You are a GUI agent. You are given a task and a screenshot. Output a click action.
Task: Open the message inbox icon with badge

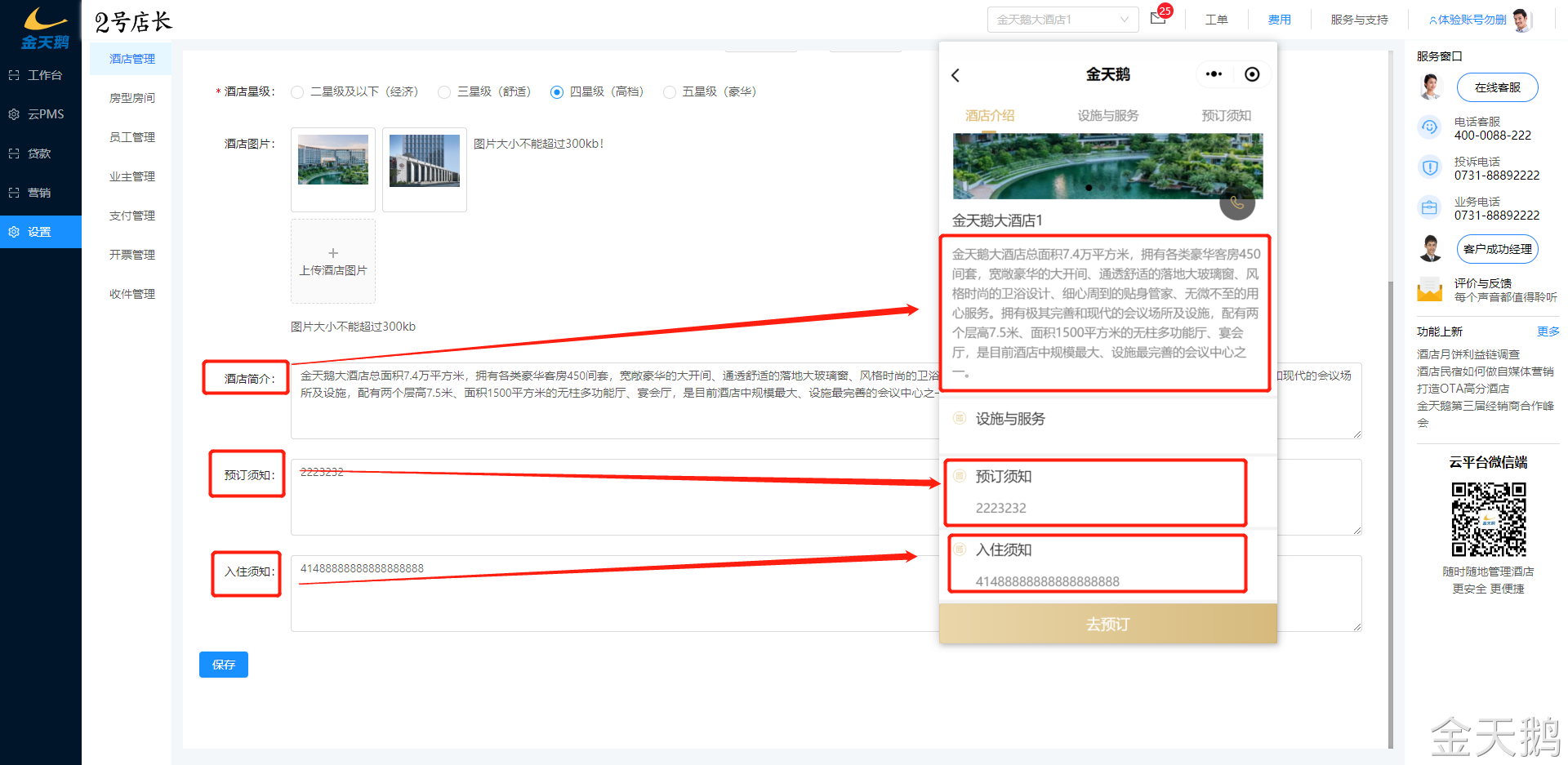pos(1160,16)
